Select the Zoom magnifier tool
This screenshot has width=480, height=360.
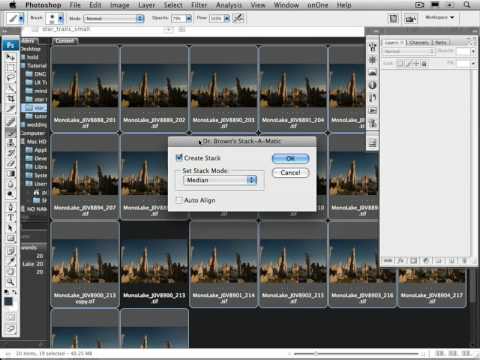(x=11, y=282)
